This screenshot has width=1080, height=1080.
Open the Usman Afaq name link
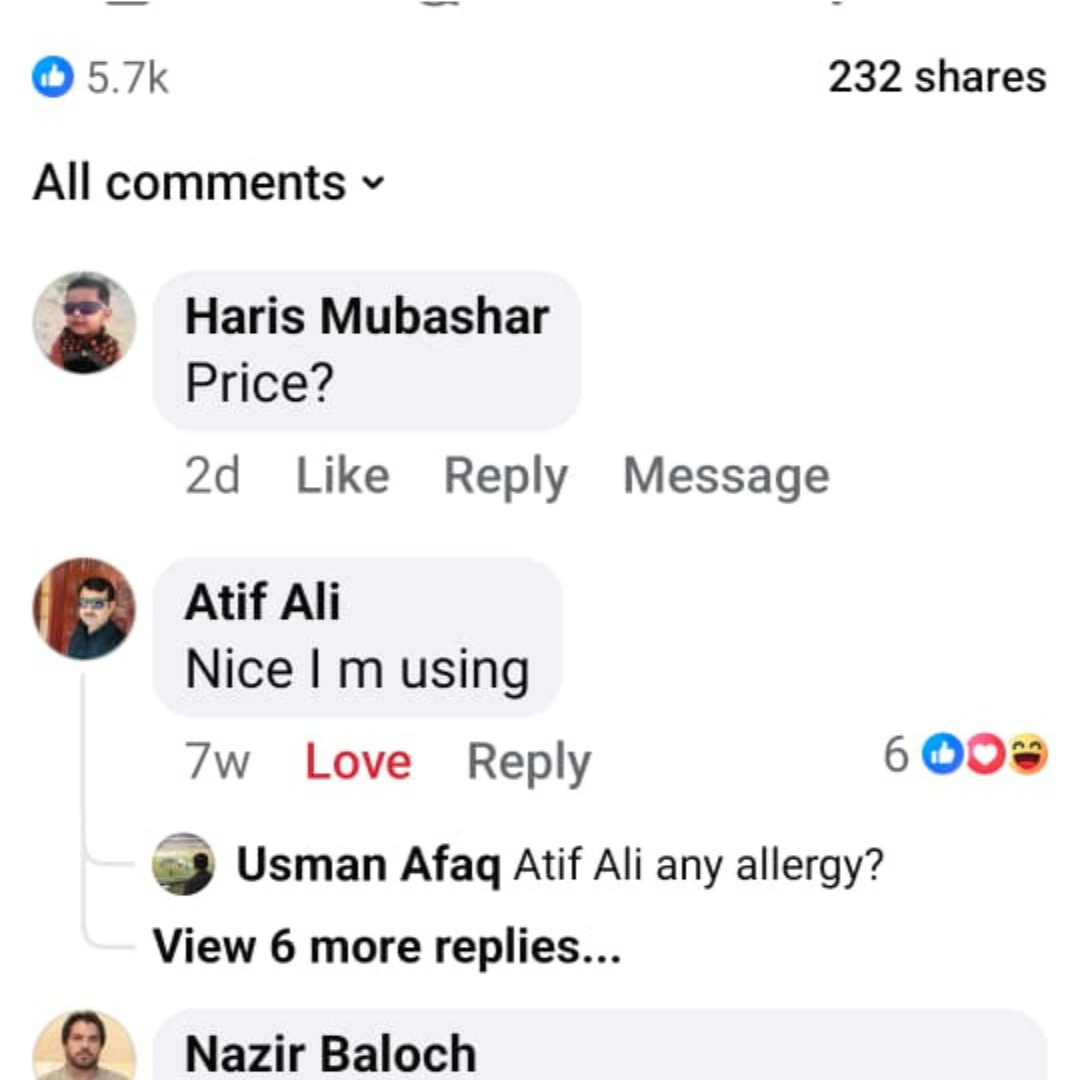[x=368, y=865]
